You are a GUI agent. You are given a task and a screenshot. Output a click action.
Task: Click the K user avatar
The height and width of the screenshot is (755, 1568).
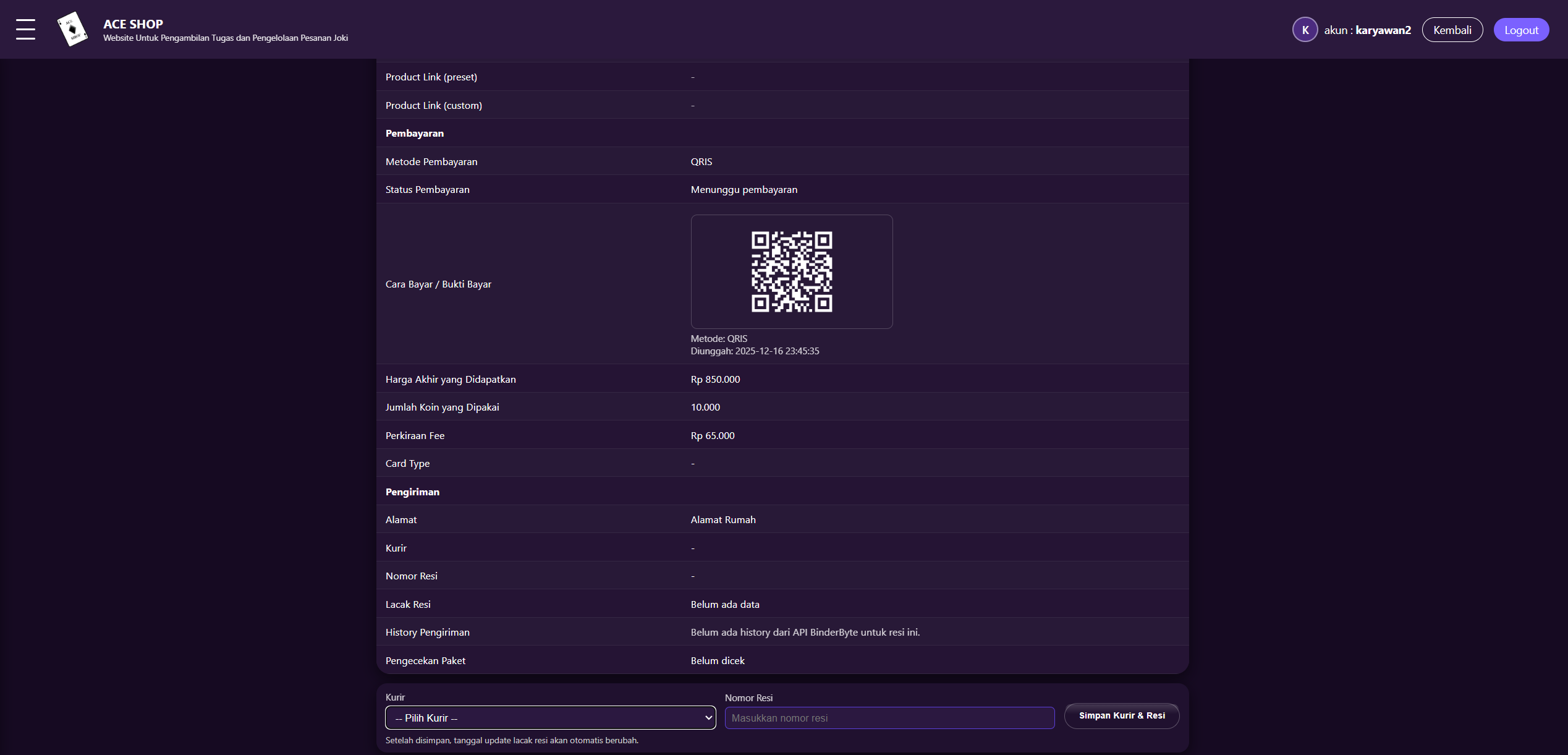(x=1305, y=30)
